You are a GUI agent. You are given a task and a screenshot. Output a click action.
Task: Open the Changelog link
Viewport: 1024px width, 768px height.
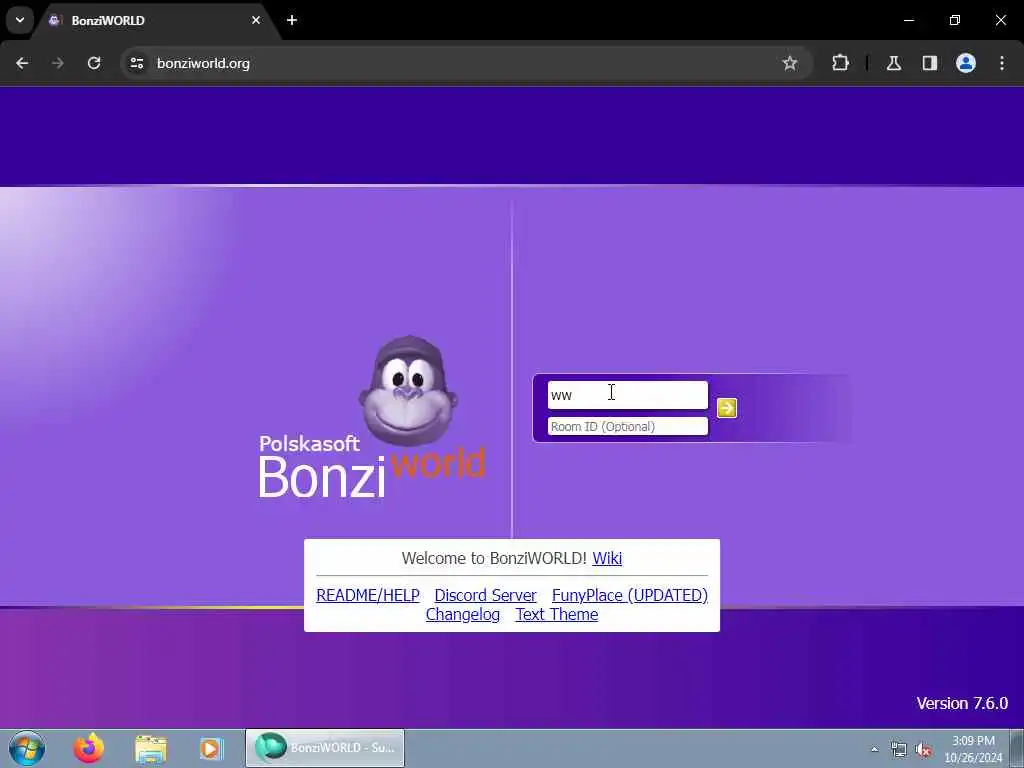click(x=462, y=615)
